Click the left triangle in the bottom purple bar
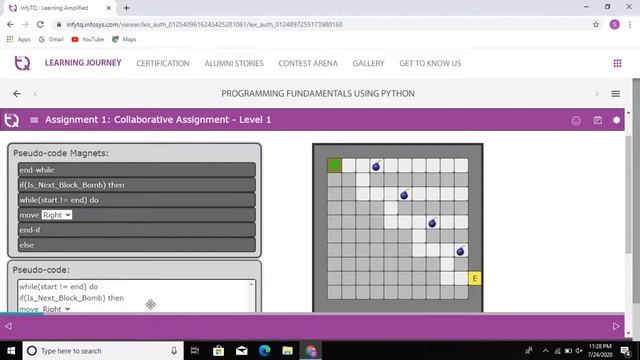 [8, 326]
